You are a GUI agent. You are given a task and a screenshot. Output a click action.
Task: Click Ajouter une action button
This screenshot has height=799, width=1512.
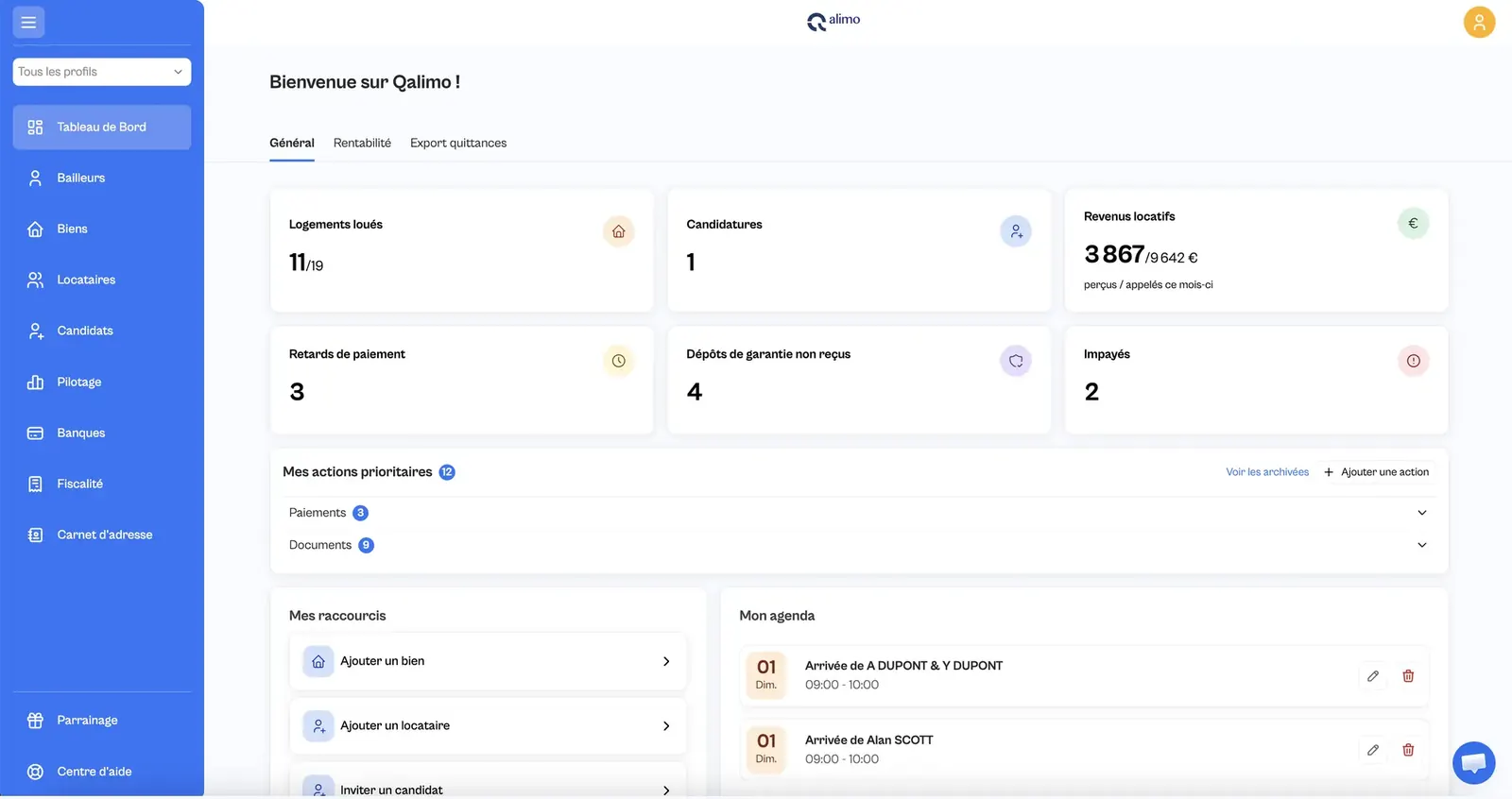1377,472
